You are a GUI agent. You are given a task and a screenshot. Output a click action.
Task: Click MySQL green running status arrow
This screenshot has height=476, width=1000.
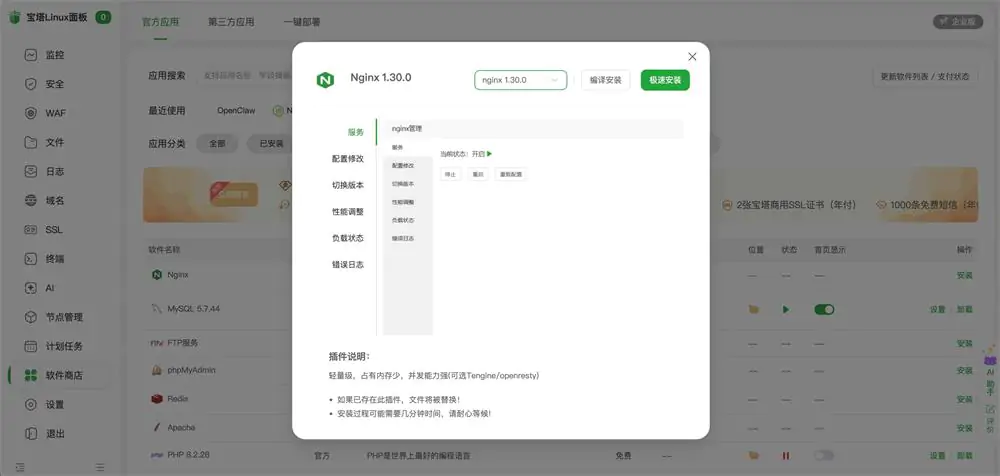click(x=786, y=309)
